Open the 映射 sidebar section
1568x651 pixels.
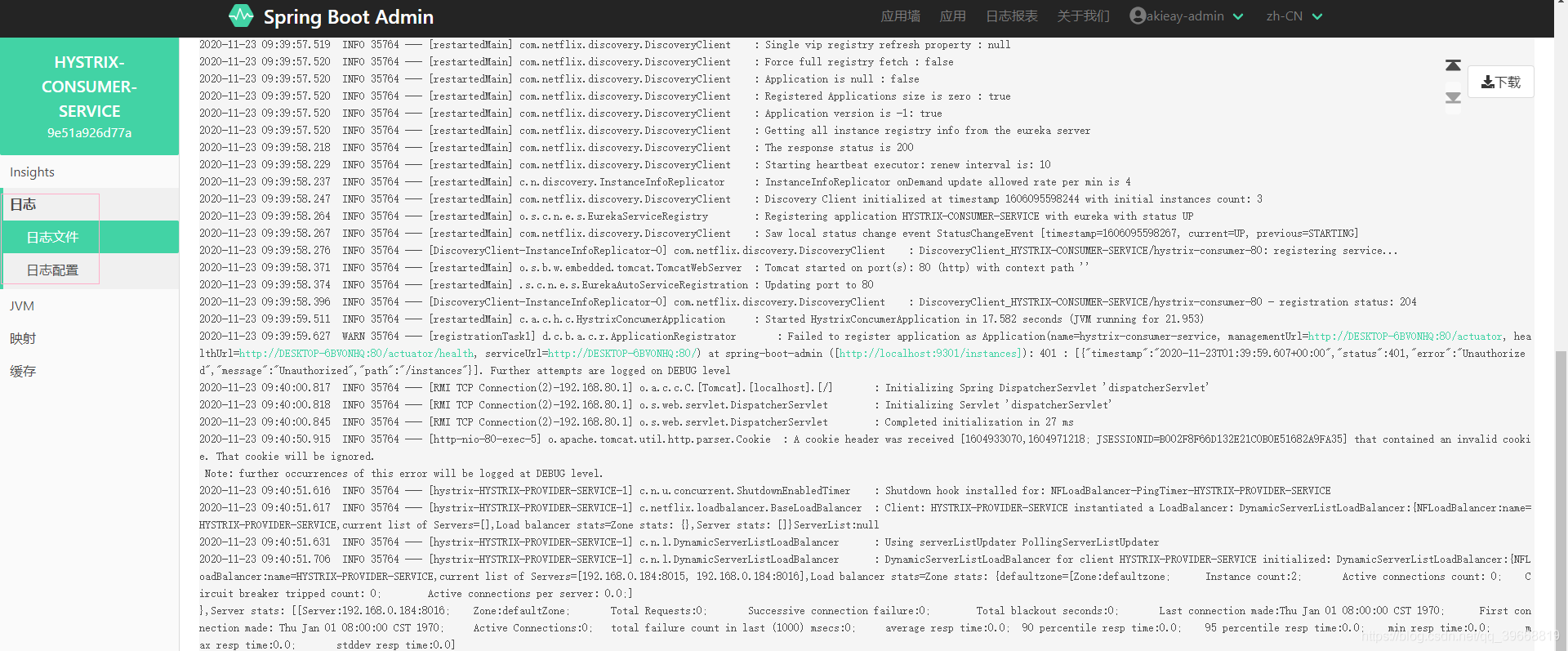[89, 338]
